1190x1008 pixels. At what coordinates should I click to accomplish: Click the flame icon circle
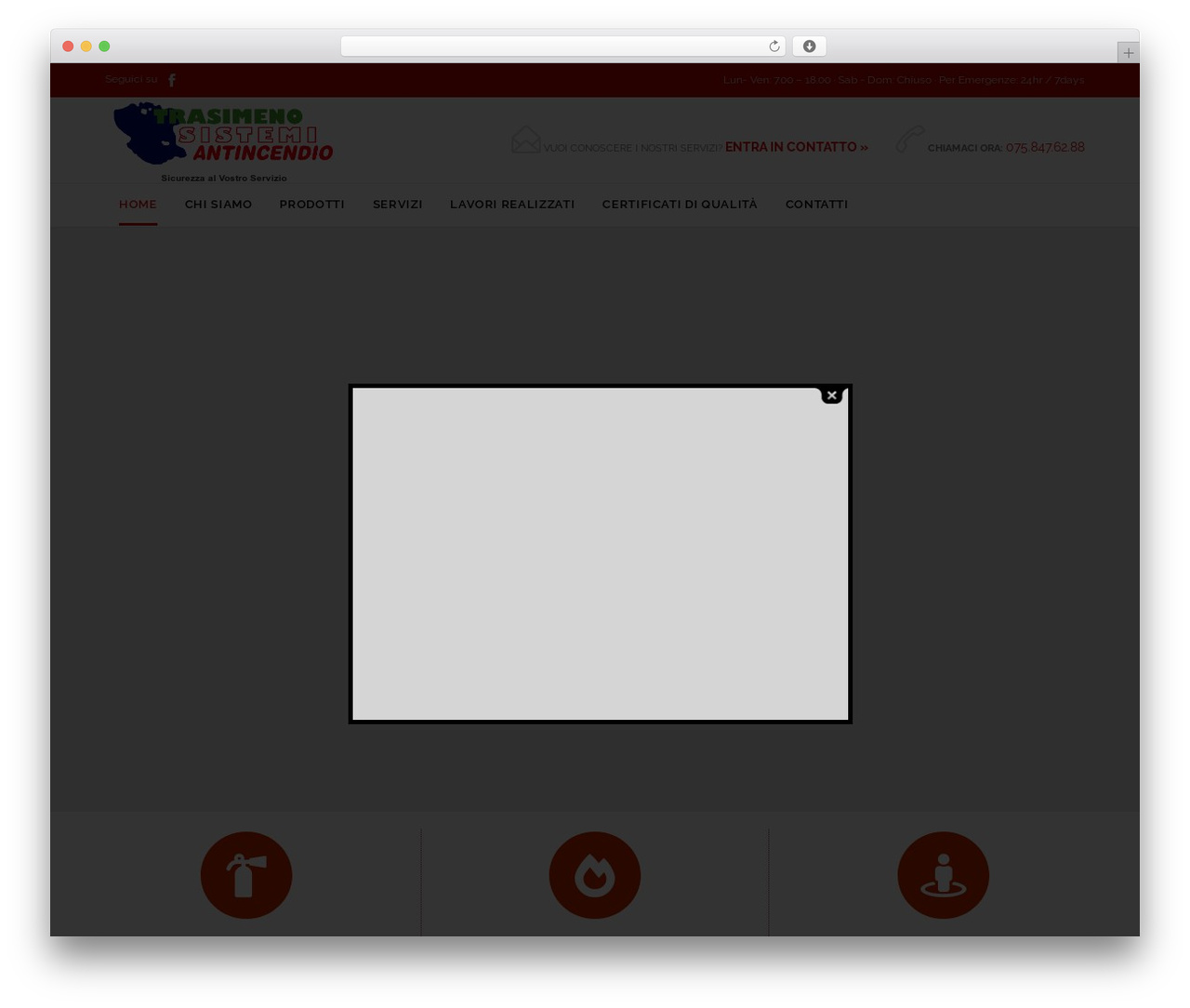595,875
